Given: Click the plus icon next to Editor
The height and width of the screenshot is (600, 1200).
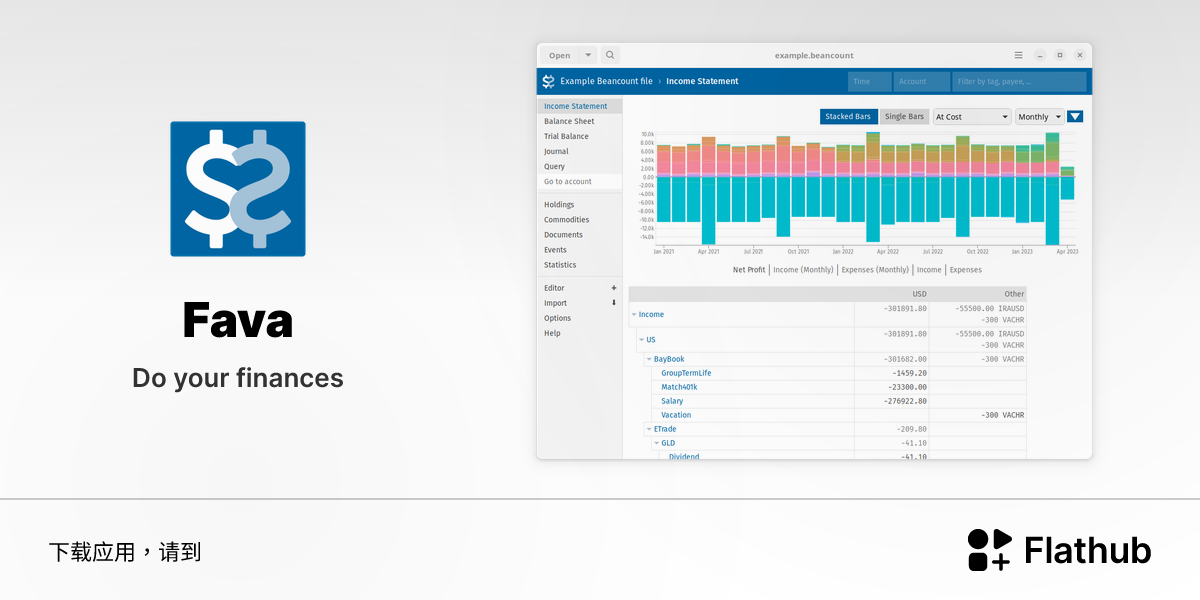Looking at the screenshot, I should (614, 288).
